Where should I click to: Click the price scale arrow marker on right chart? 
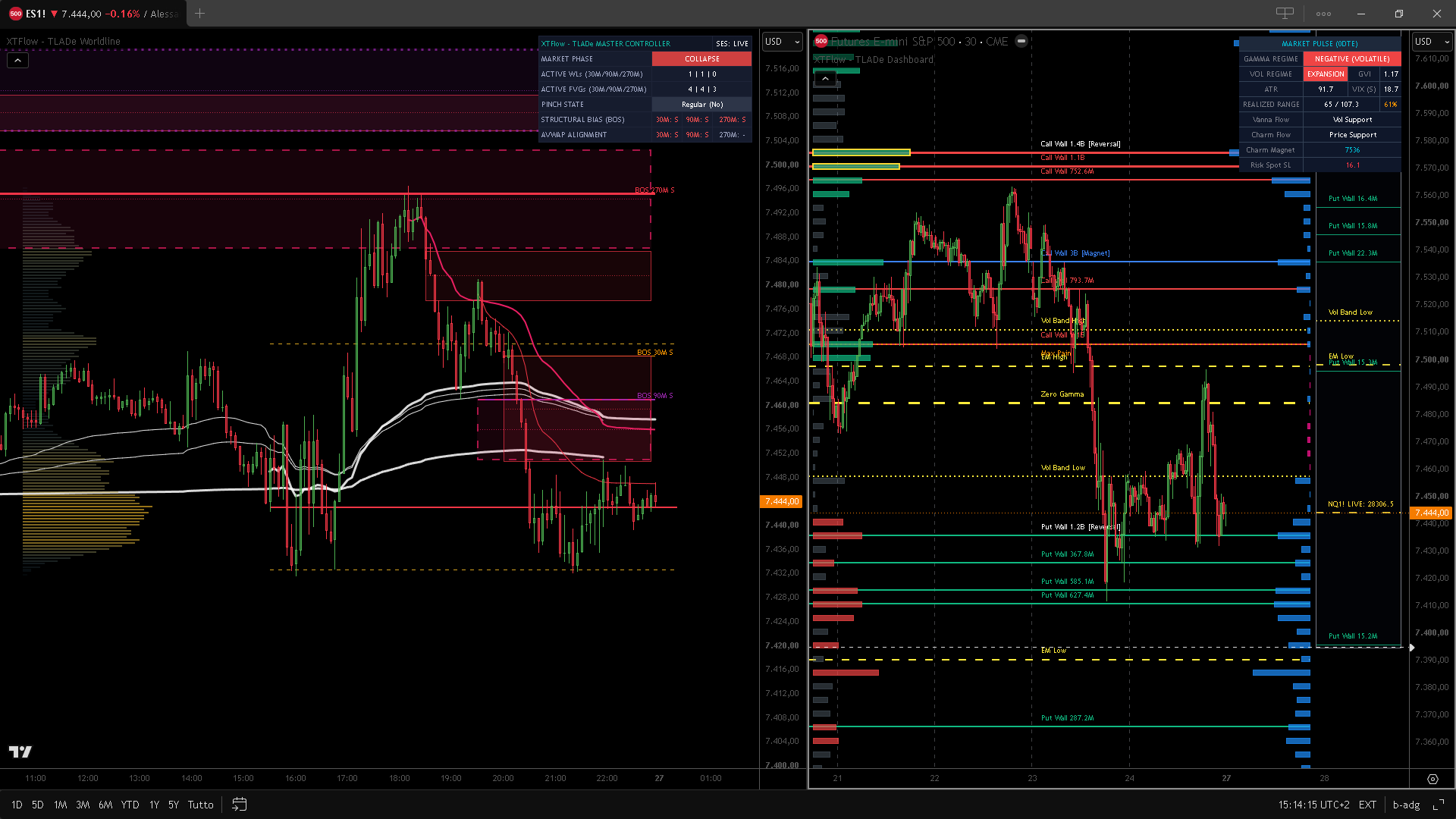pos(1411,648)
